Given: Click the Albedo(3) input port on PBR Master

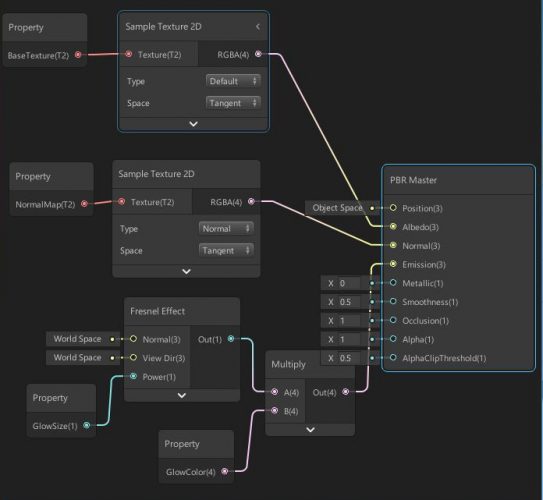Looking at the screenshot, I should click(393, 226).
